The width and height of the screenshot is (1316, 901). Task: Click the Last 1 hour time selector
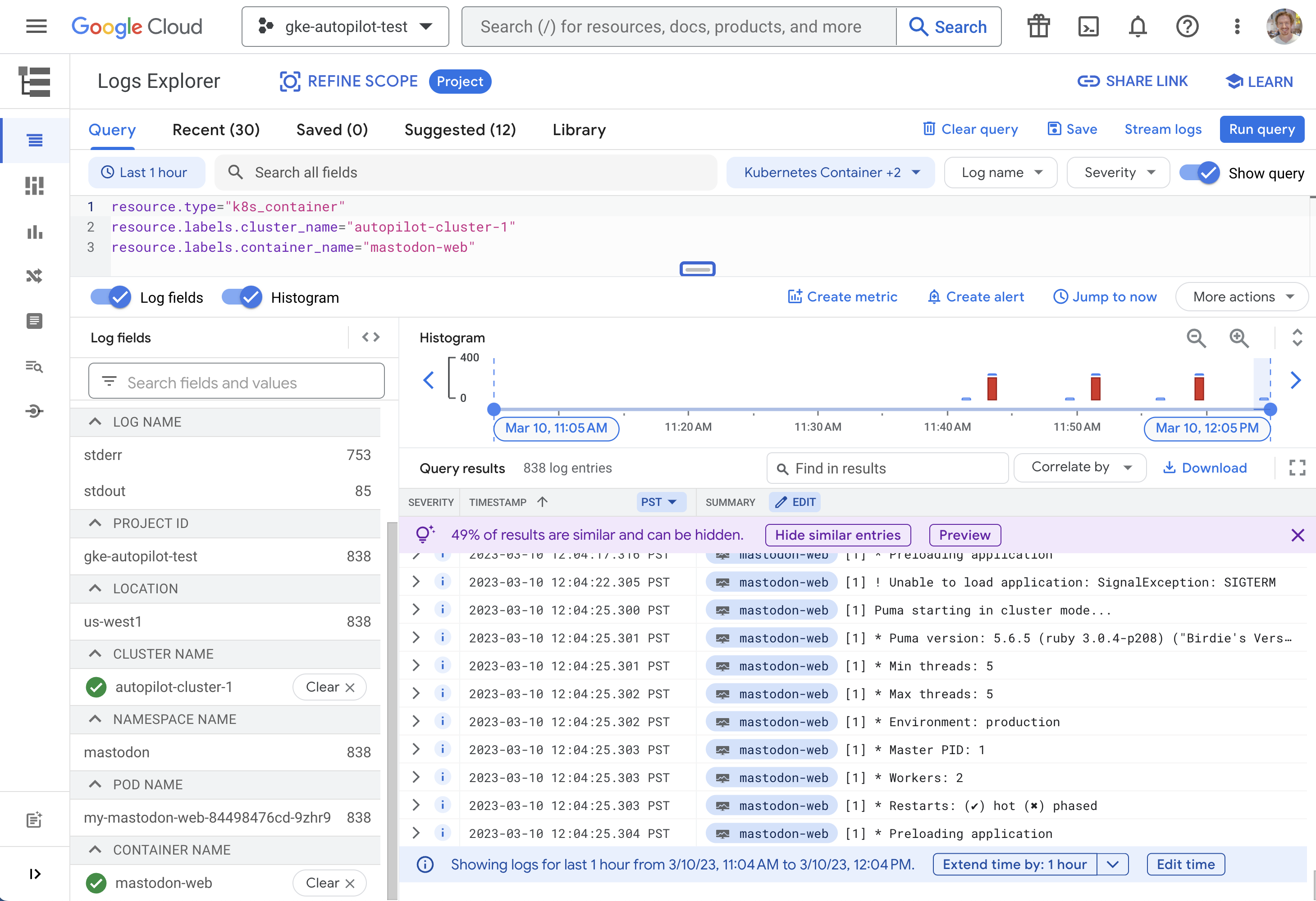pyautogui.click(x=146, y=173)
